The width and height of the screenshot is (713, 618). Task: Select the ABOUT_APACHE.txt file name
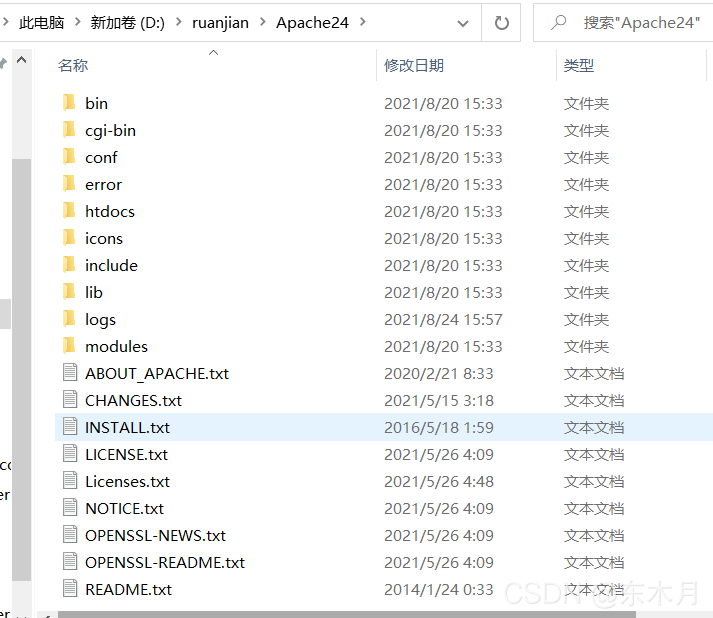(x=157, y=374)
